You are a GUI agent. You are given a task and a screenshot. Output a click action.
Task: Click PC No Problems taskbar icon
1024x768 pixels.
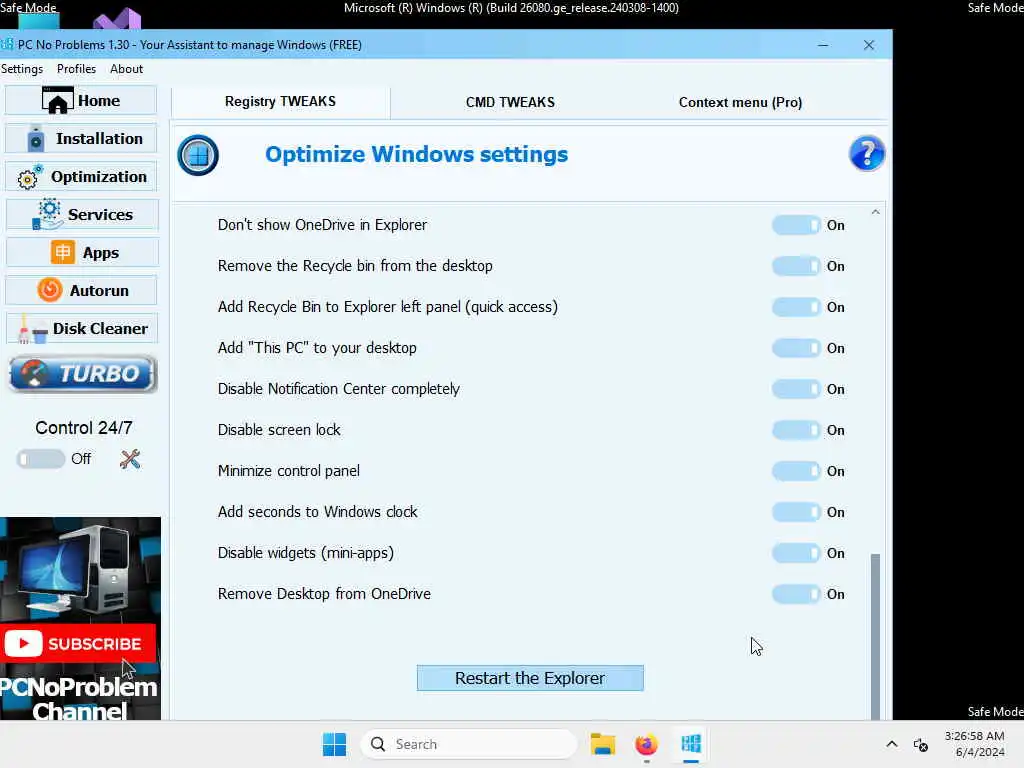pyautogui.click(x=691, y=744)
